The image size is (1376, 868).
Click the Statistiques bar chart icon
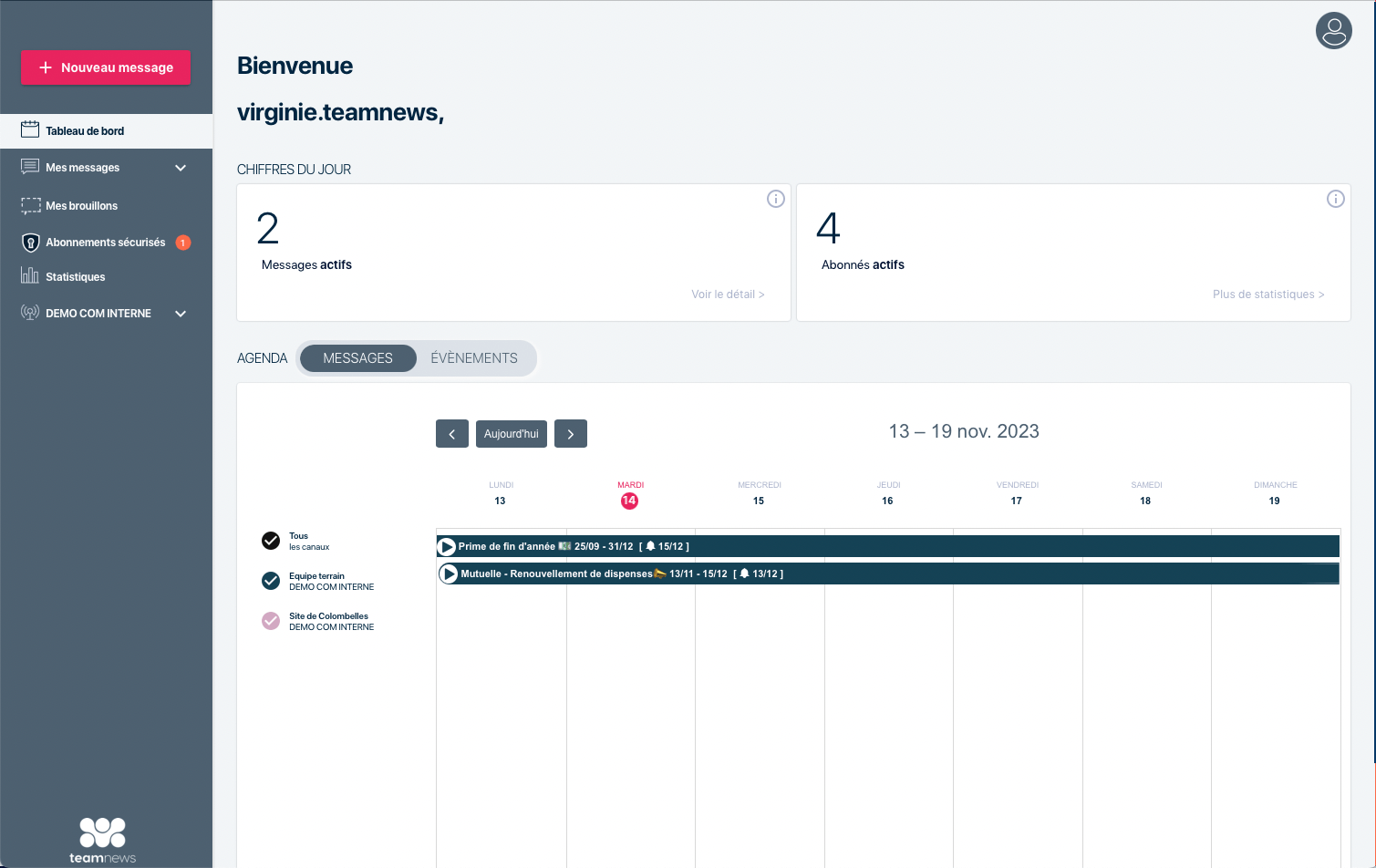tap(30, 275)
